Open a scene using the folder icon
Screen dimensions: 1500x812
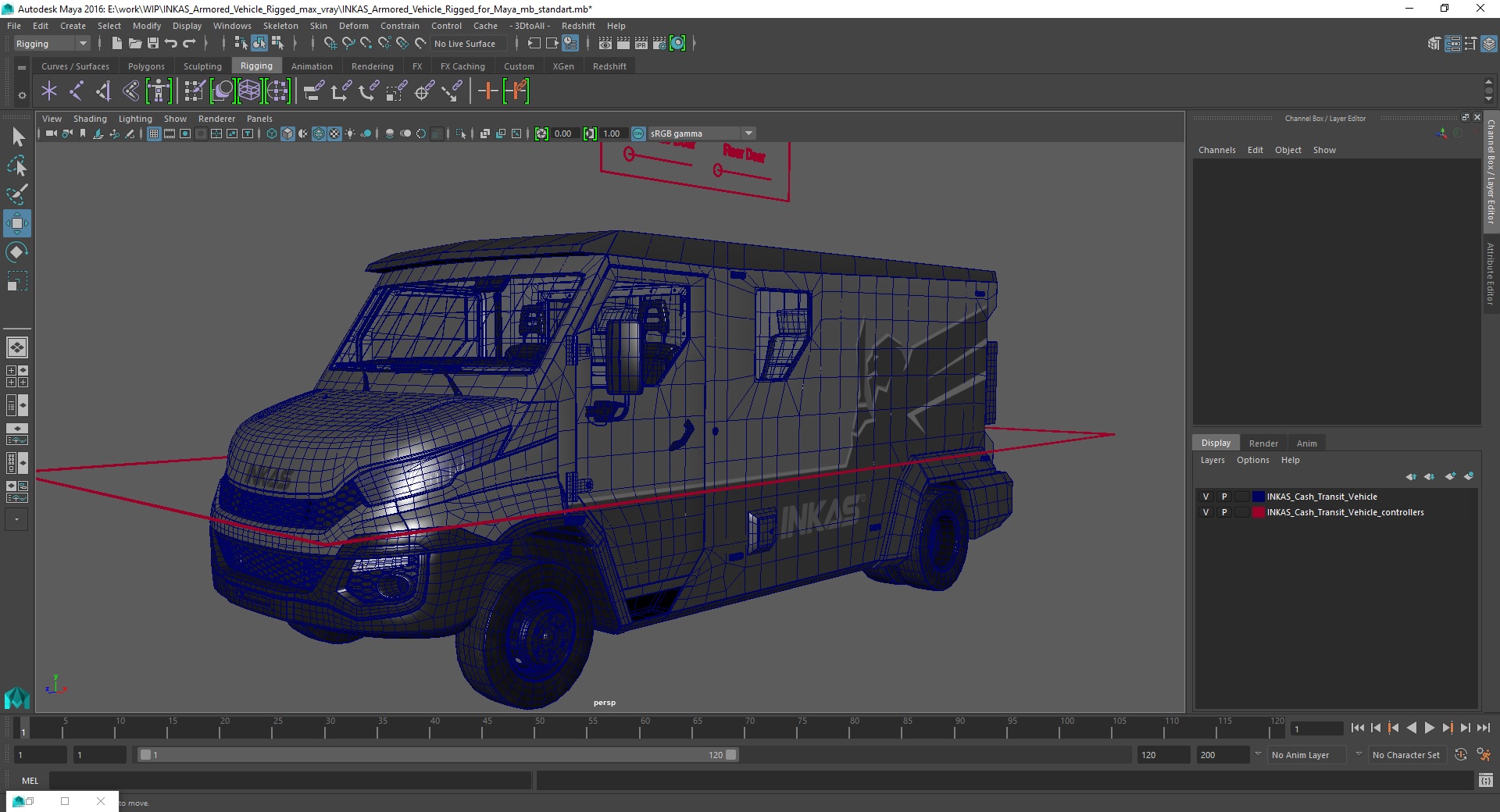135,44
